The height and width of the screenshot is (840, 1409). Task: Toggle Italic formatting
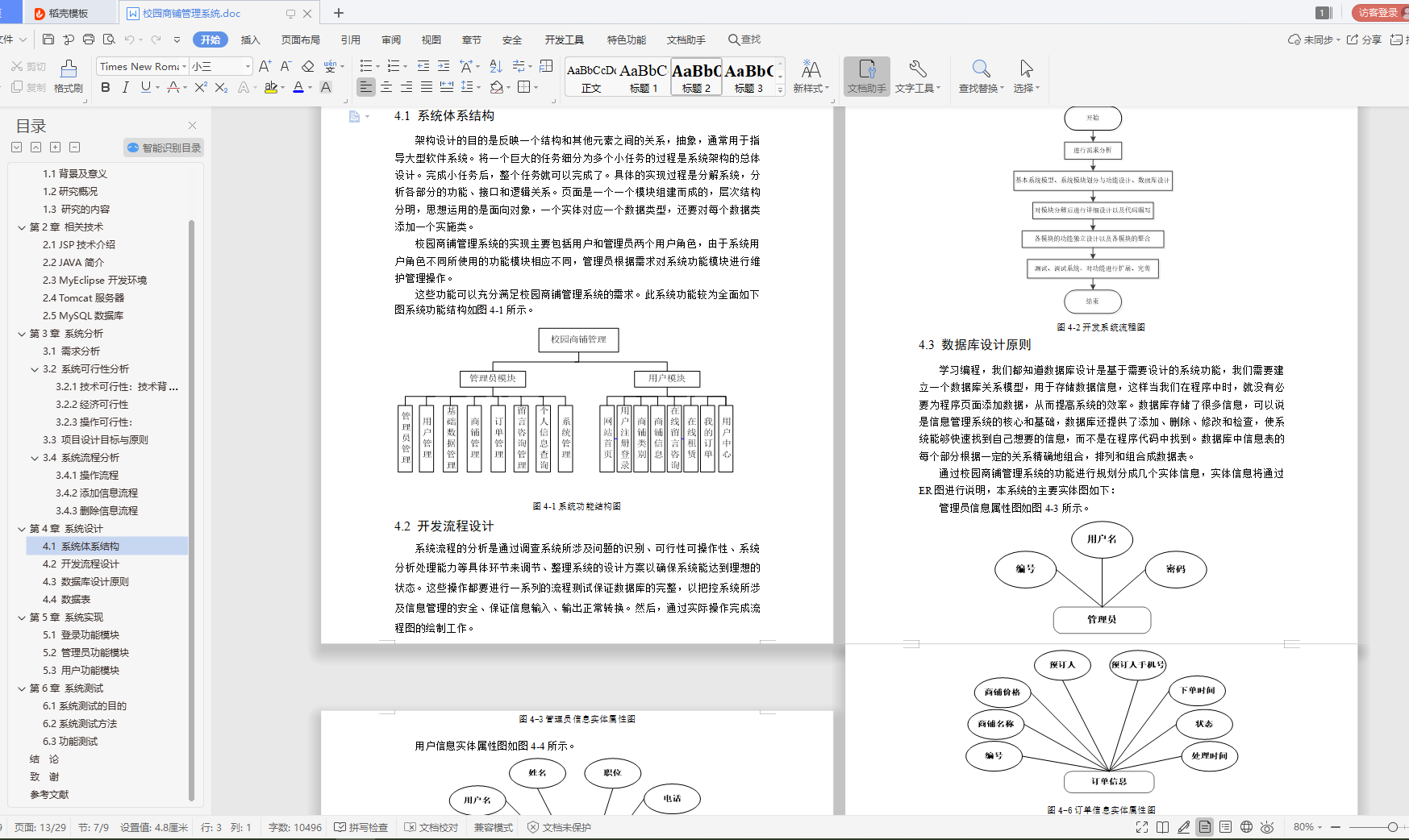click(x=125, y=87)
